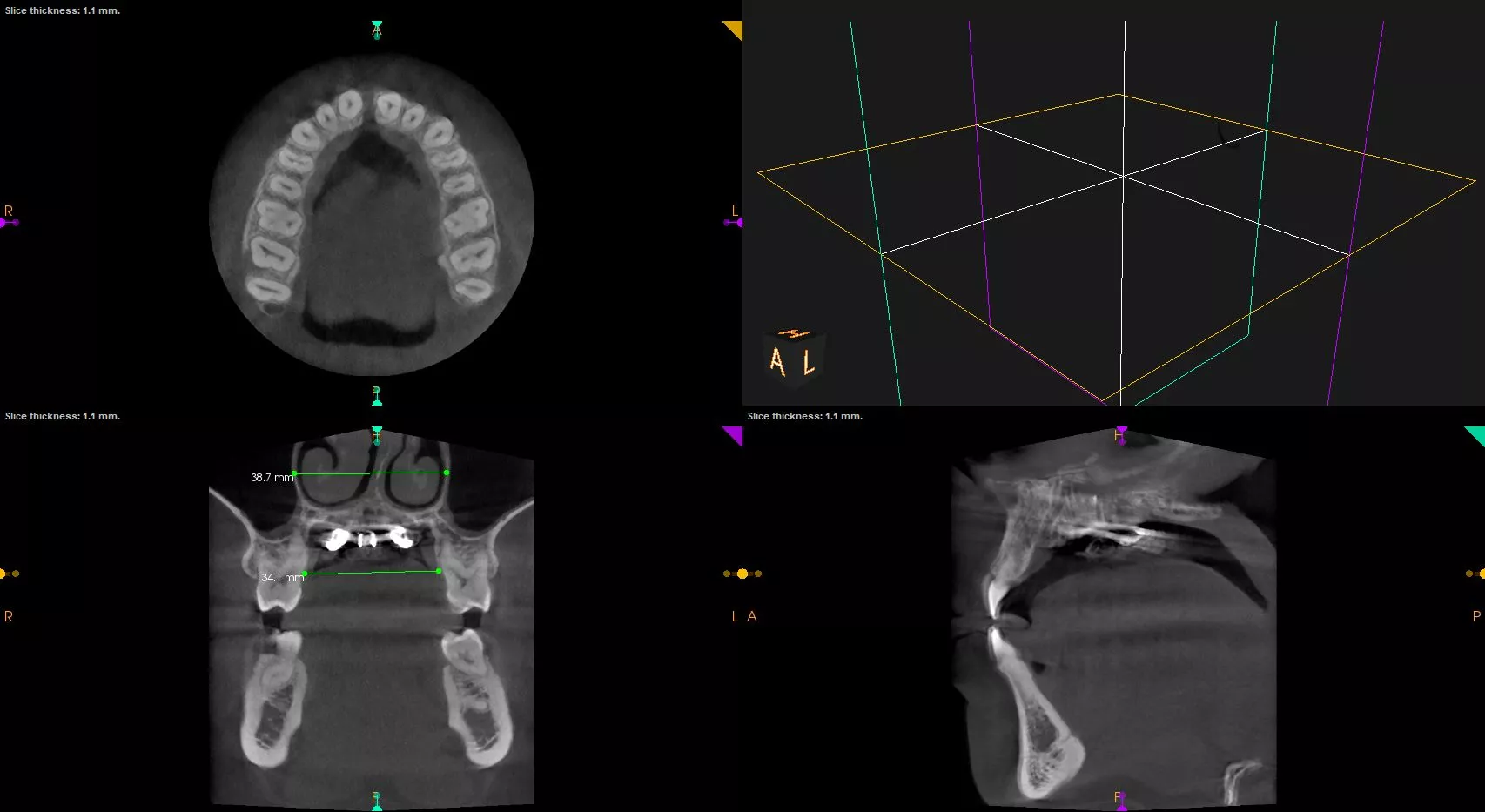The image size is (1485, 812).
Task: Select the green 'H' handle above the coronal slice
Action: click(376, 435)
